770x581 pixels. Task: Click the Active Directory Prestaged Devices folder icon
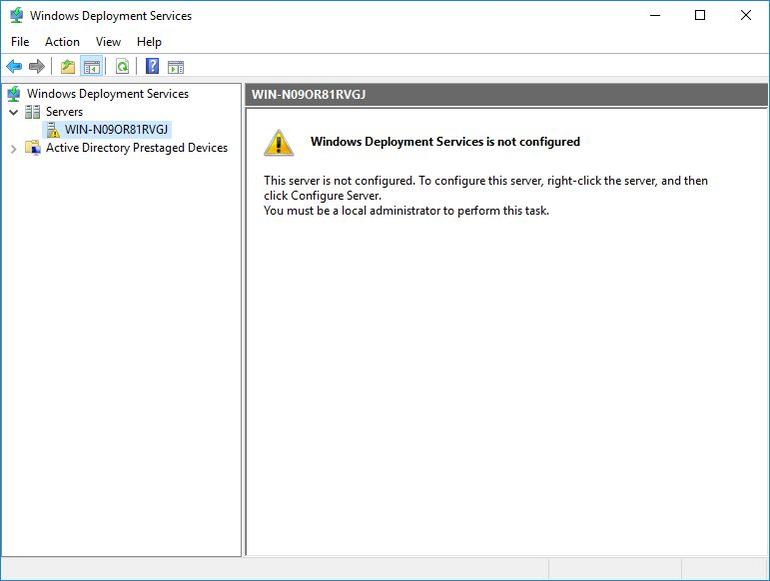[x=33, y=148]
